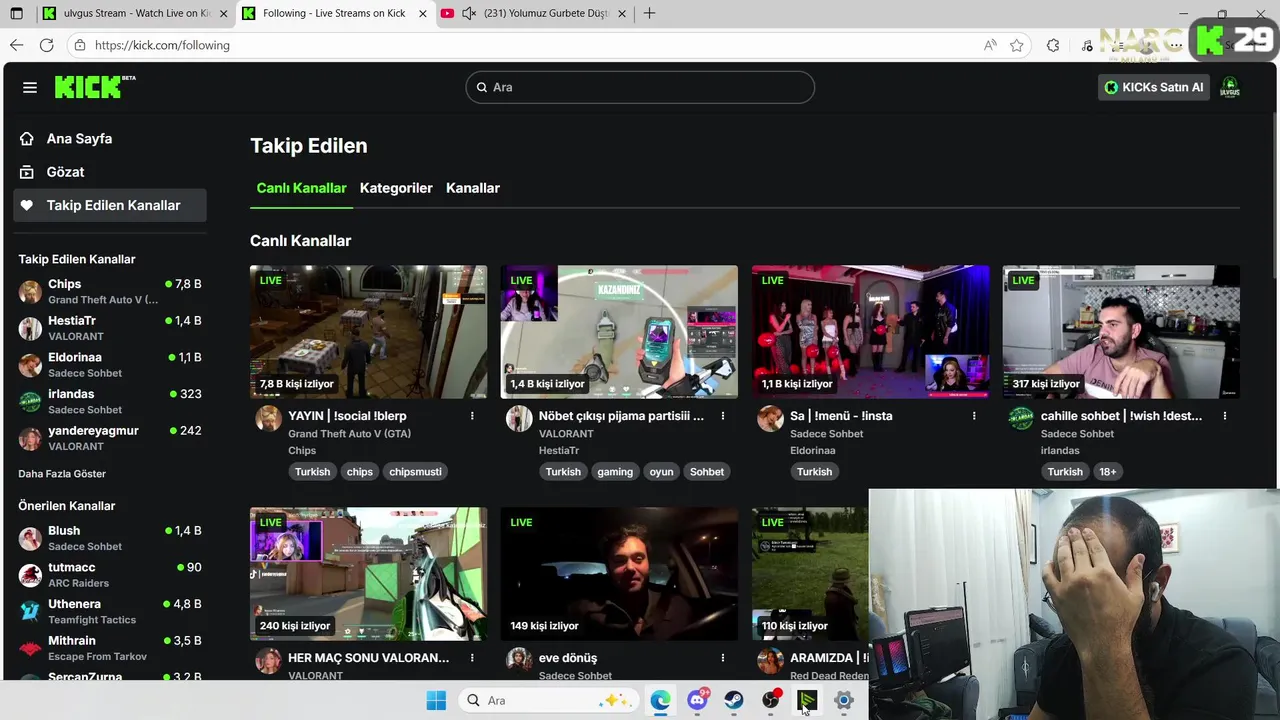The height and width of the screenshot is (720, 1280).
Task: Open options menu for eve dönüş stream card
Action: click(723, 658)
